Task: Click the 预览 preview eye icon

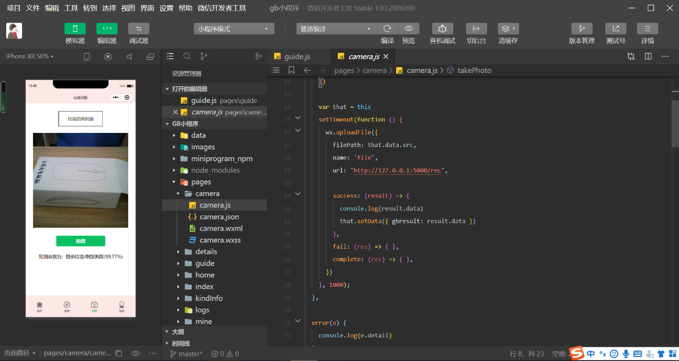Action: (x=408, y=29)
